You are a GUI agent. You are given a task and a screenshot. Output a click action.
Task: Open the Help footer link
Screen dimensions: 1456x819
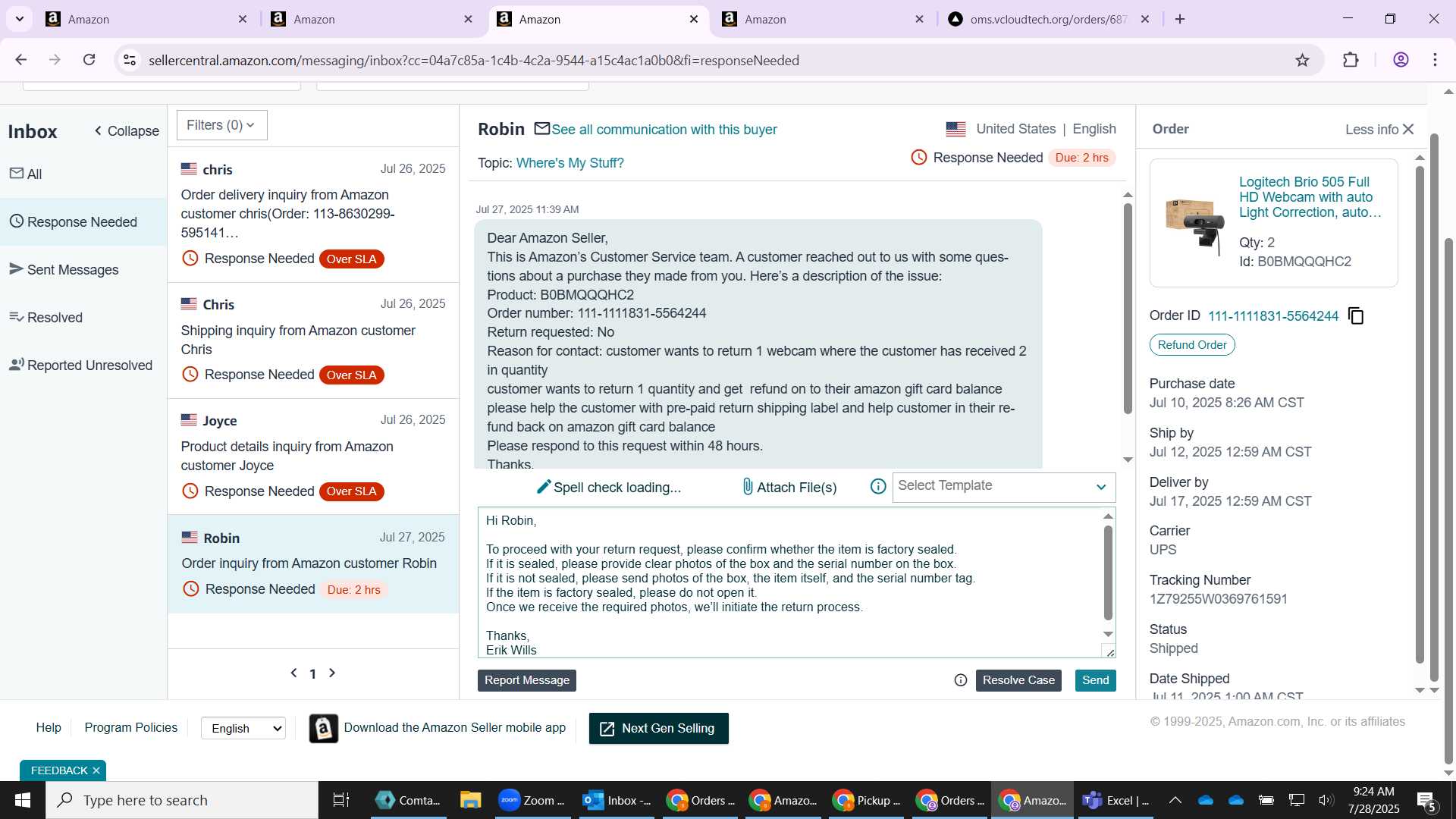pos(49,727)
